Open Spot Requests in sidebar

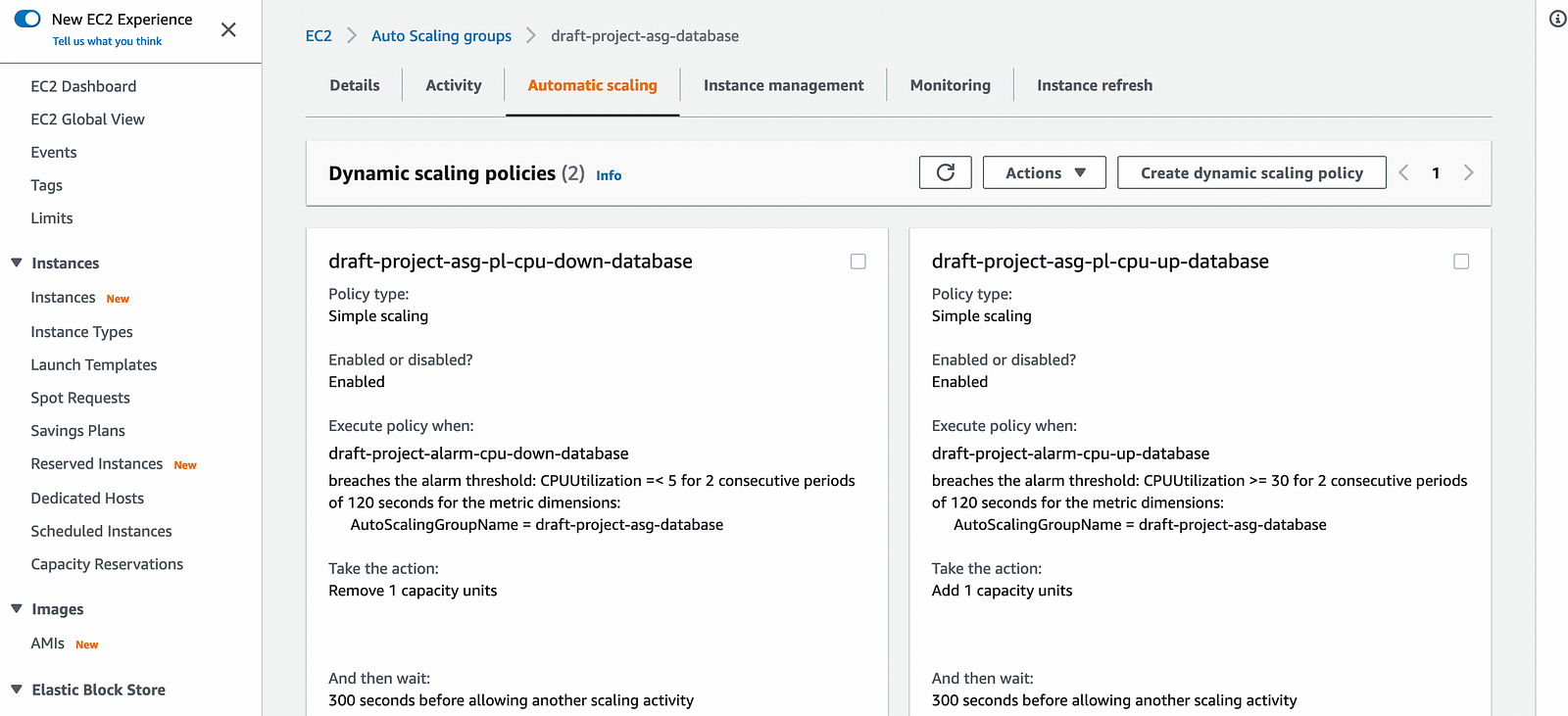79,398
